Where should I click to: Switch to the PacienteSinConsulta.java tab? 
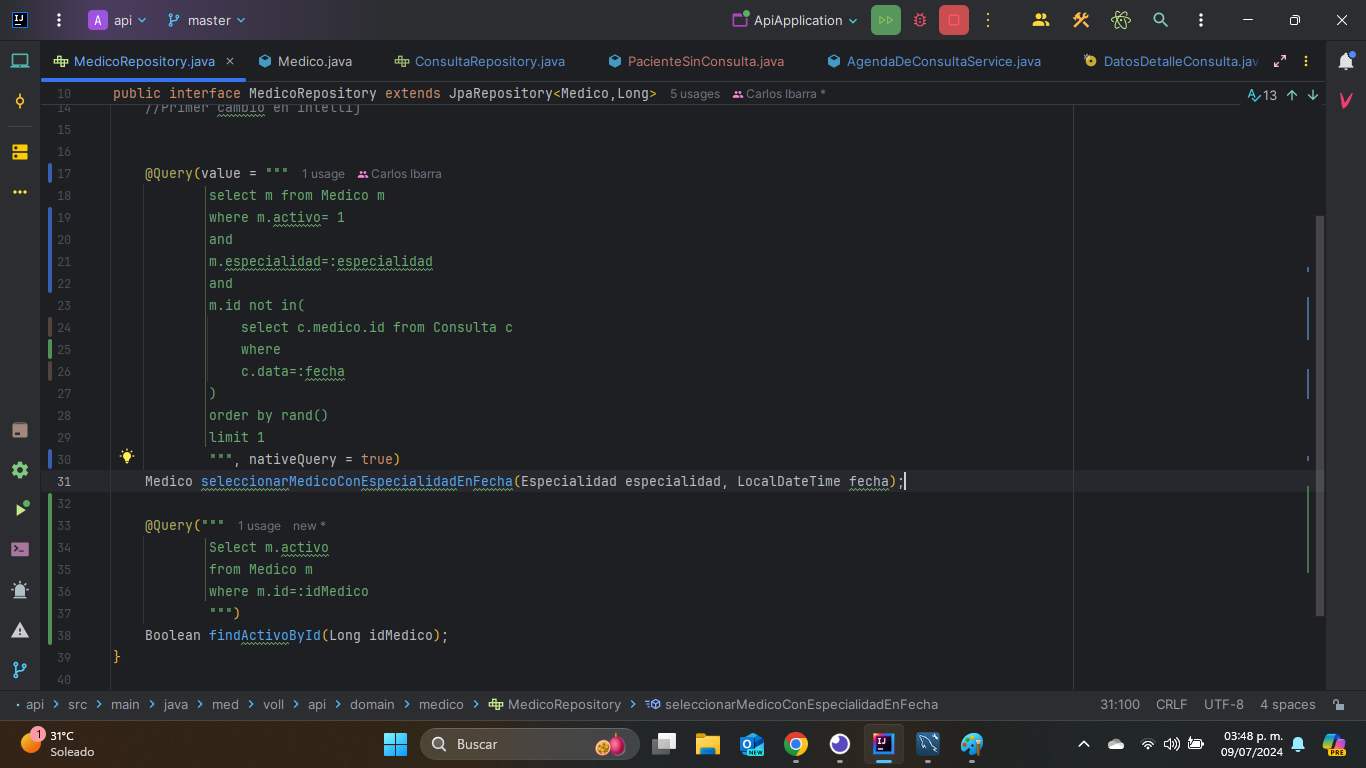pos(696,61)
